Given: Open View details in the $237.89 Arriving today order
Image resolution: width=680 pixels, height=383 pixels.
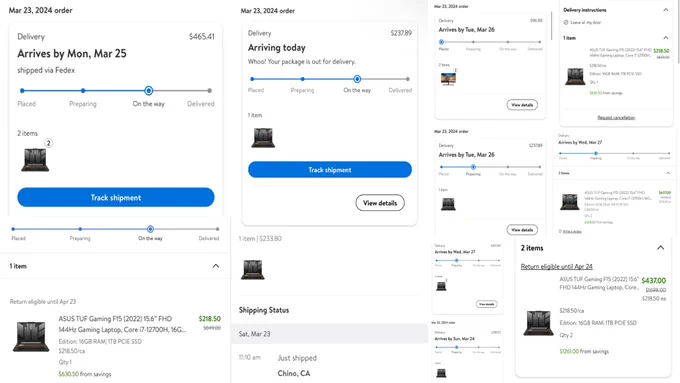Looking at the screenshot, I should tap(380, 203).
